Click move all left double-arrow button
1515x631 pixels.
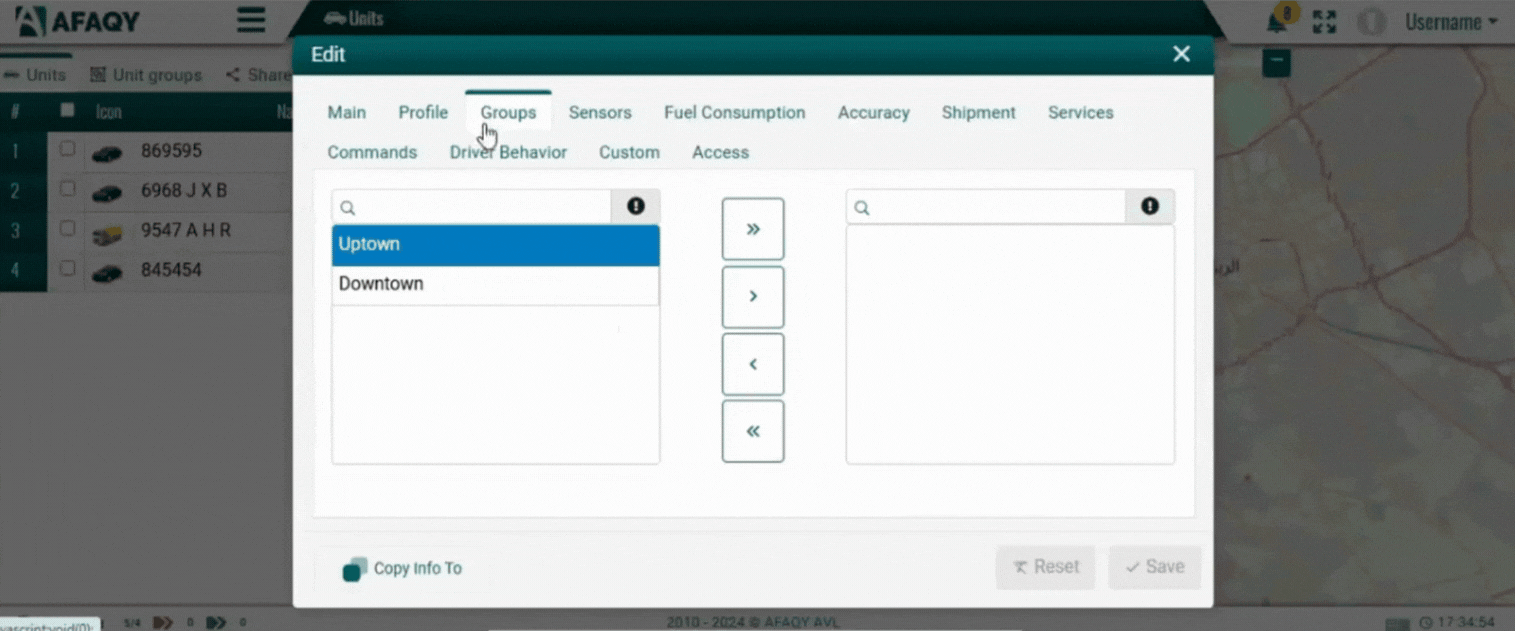(753, 431)
